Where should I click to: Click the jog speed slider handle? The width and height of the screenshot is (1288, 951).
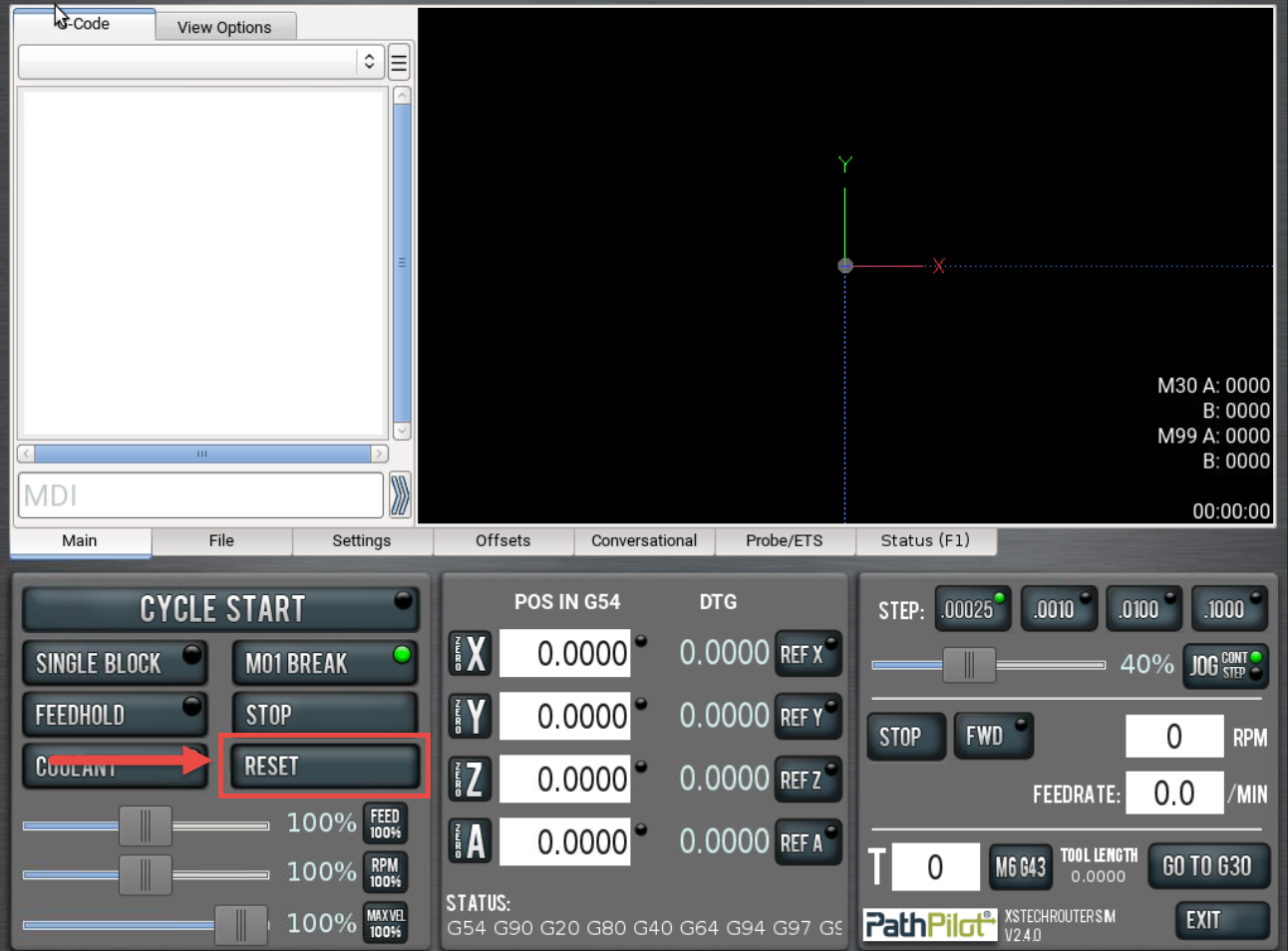[969, 665]
